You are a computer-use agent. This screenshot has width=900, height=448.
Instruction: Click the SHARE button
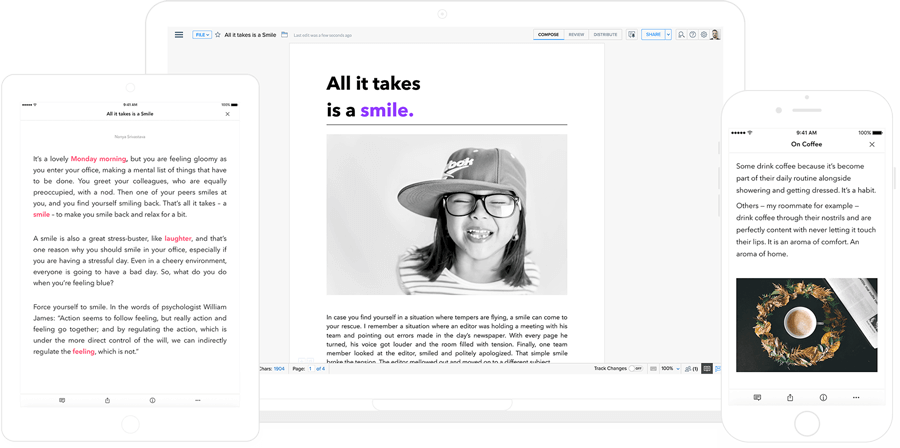tap(652, 34)
